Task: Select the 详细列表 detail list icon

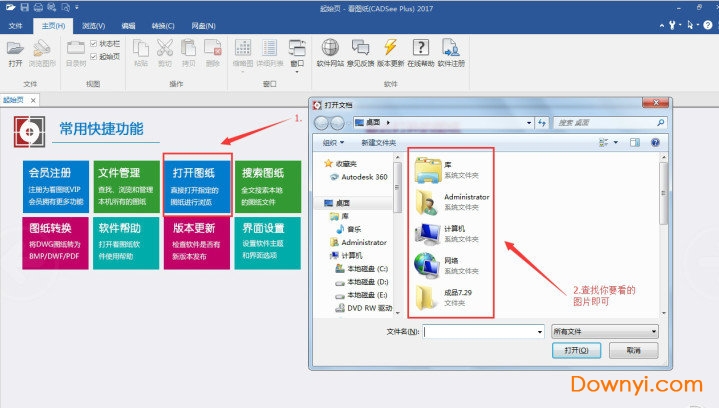Action: coord(270,48)
